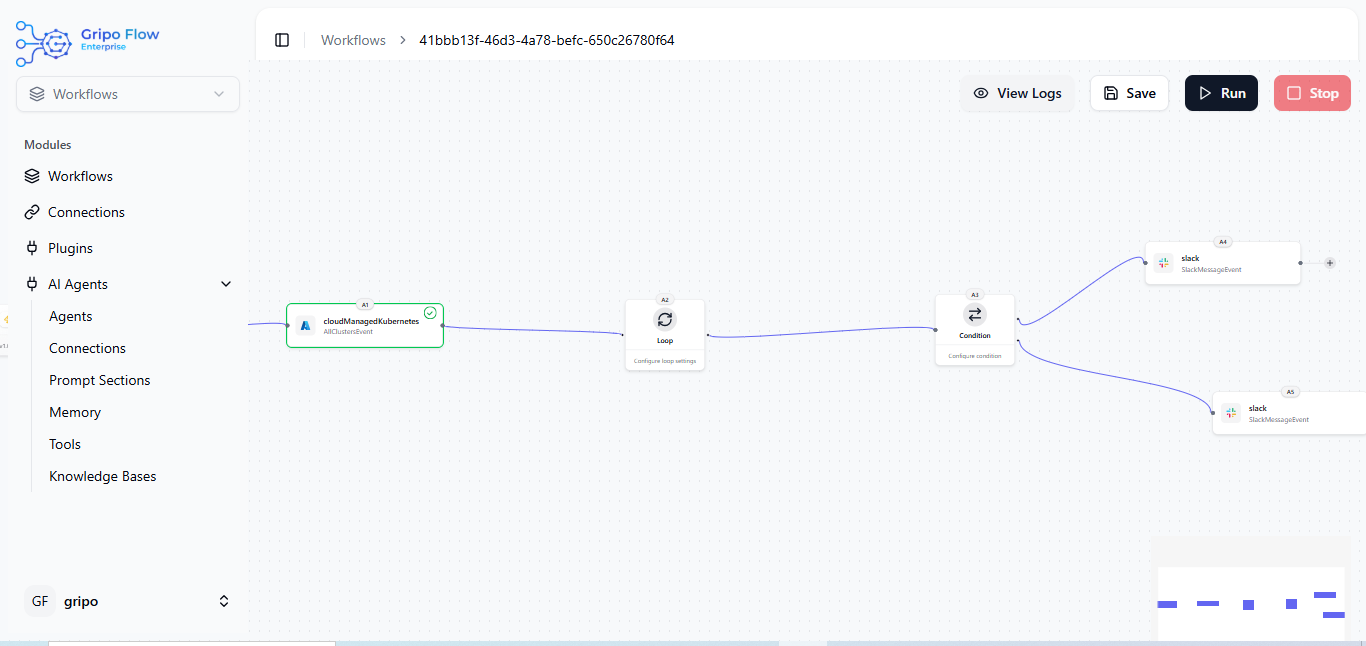
Task: Click the Loop node refresh icon
Action: click(x=665, y=319)
